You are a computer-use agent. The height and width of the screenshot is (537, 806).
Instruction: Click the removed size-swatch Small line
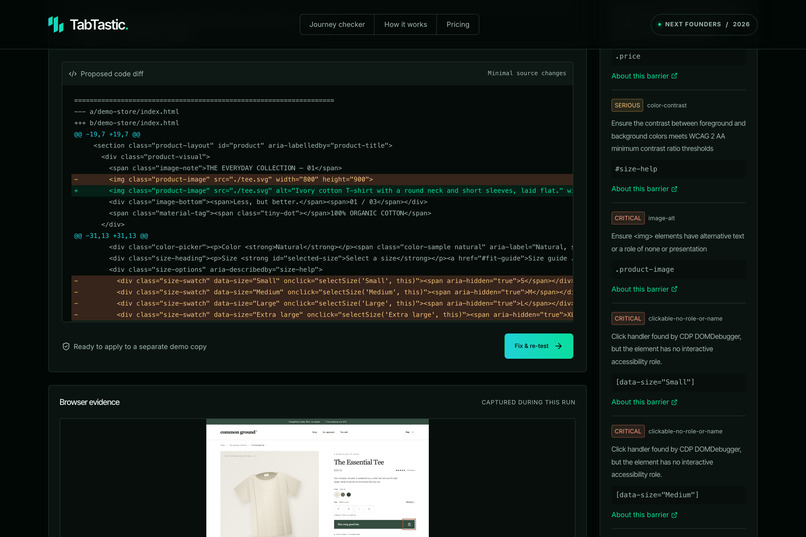point(322,281)
